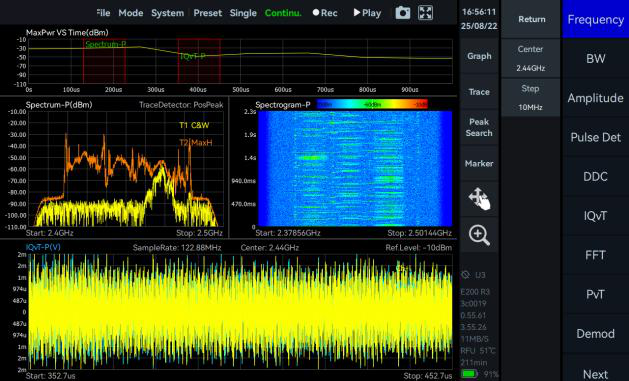This screenshot has height=381, width=629.
Task: Click the T2 MaxH trace label
Action: point(195,142)
